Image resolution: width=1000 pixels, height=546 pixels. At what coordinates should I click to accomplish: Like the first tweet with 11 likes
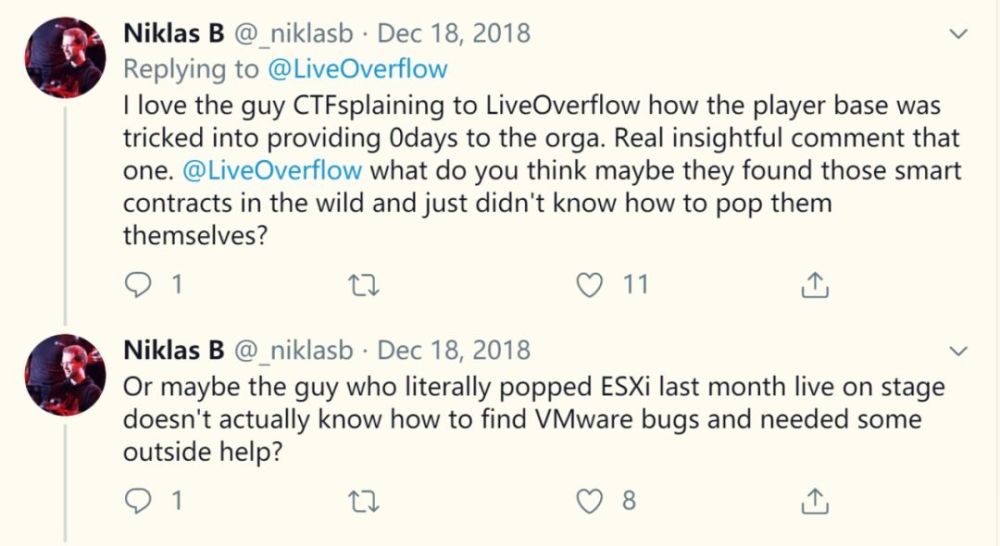pos(593,285)
